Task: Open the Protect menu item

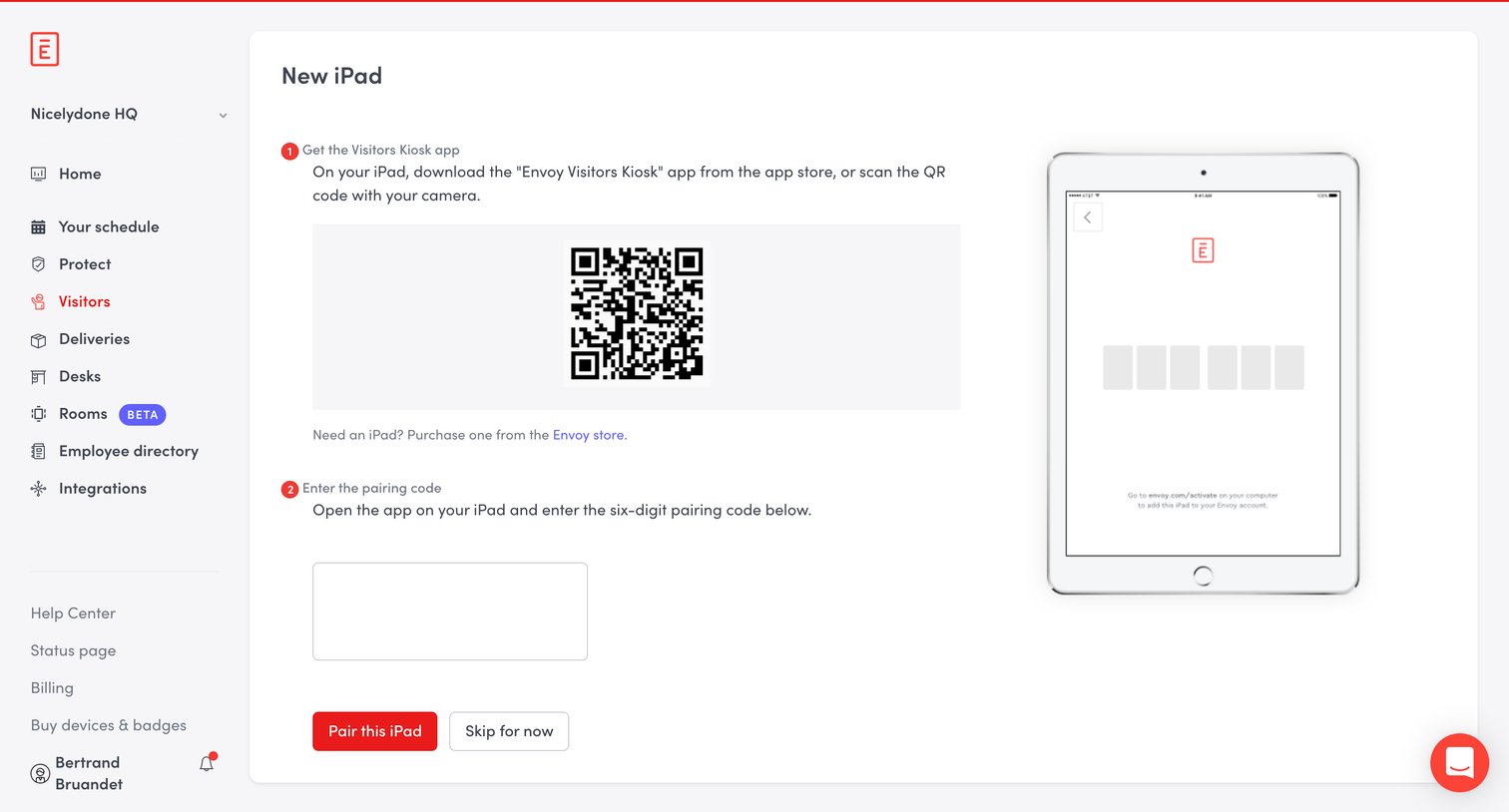Action: tap(85, 264)
